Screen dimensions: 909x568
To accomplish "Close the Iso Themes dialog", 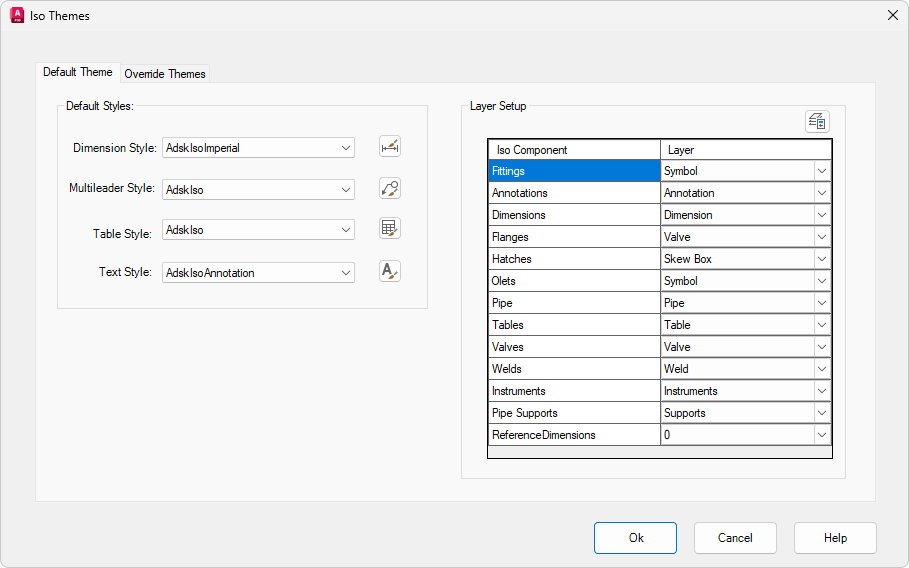I will point(892,15).
